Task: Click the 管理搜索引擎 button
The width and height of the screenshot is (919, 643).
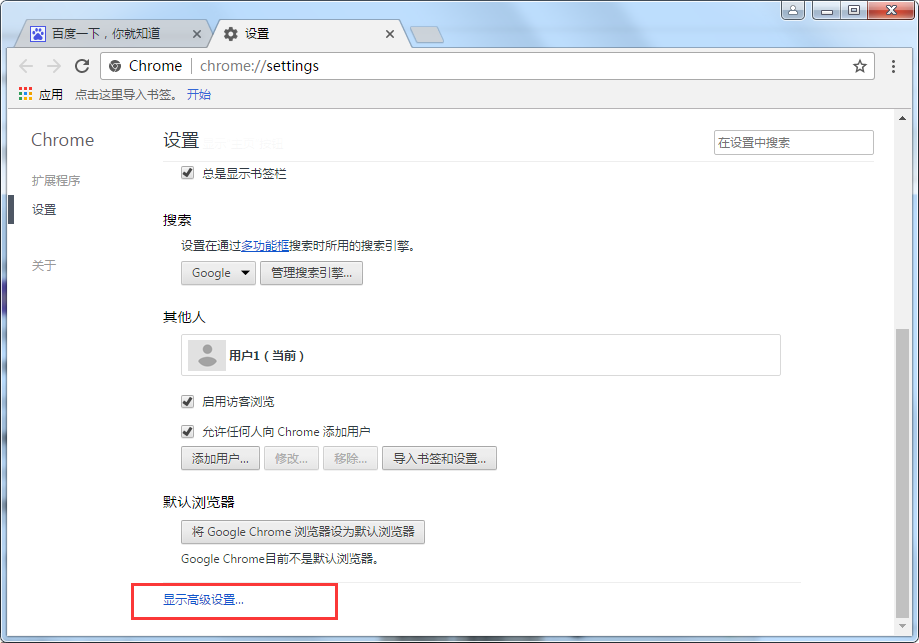Action: pos(311,273)
